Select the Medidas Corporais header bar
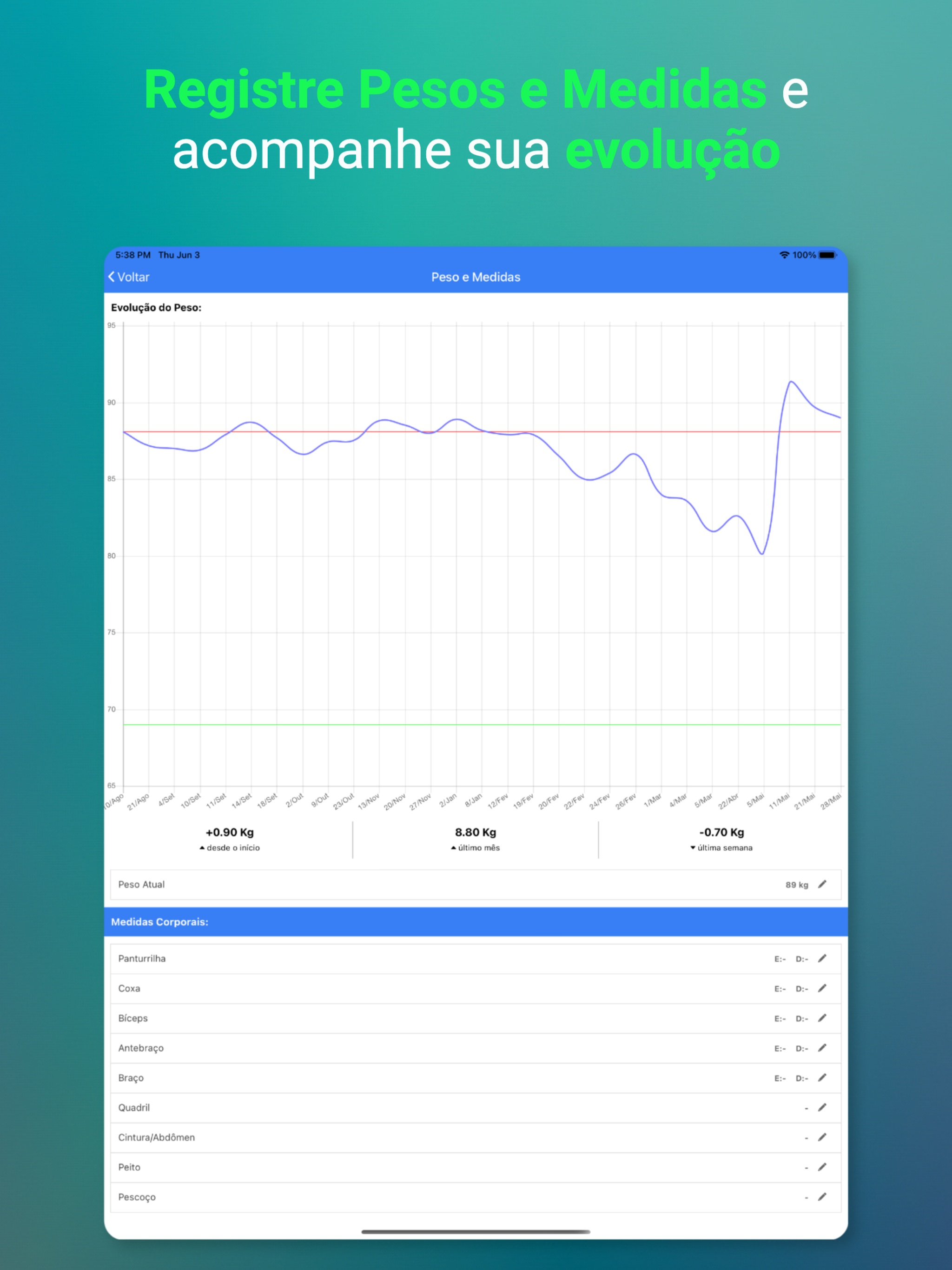Image resolution: width=952 pixels, height=1270 pixels. pos(161,921)
